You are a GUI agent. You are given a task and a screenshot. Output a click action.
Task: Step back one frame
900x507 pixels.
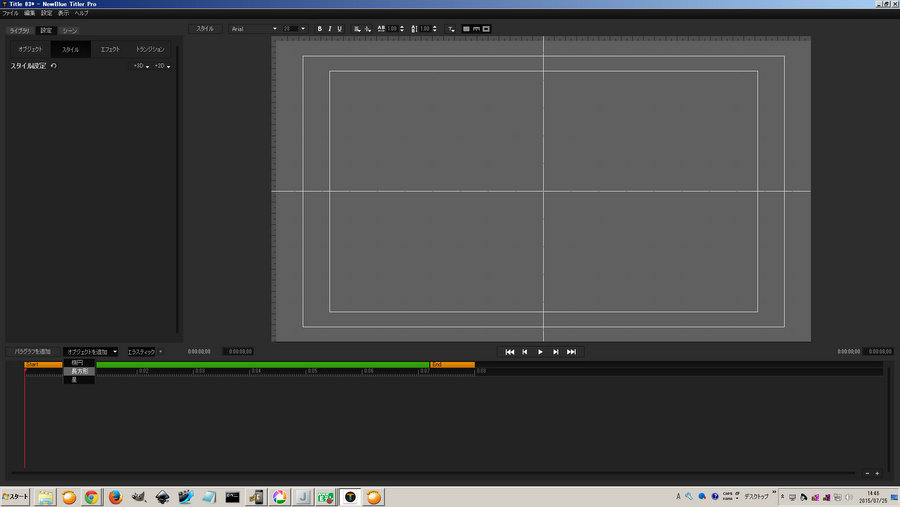pyautogui.click(x=525, y=352)
